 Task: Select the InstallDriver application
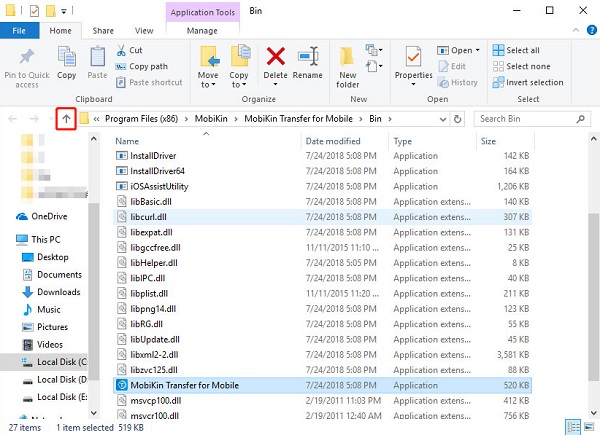click(322, 156)
